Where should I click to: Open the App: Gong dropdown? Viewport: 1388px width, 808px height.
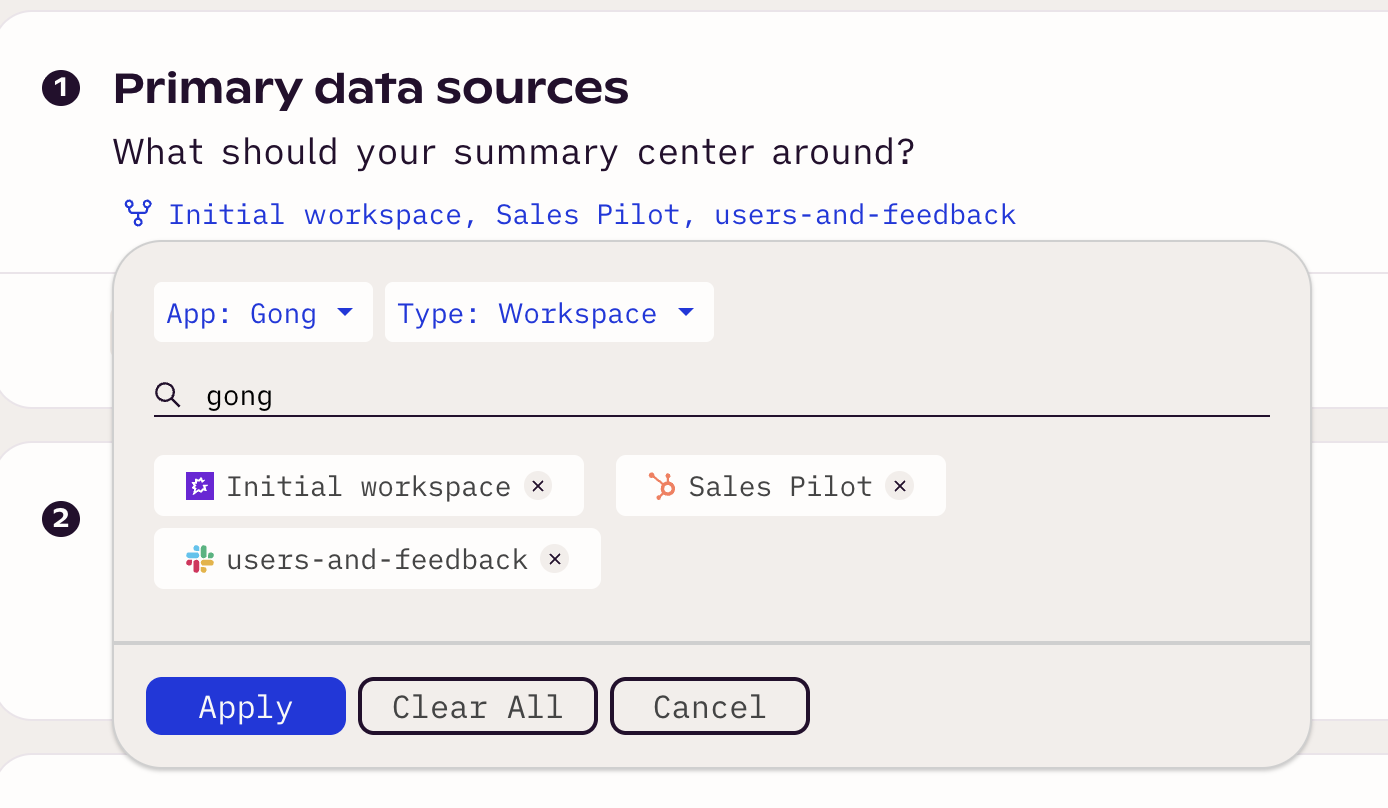pyautogui.click(x=262, y=313)
